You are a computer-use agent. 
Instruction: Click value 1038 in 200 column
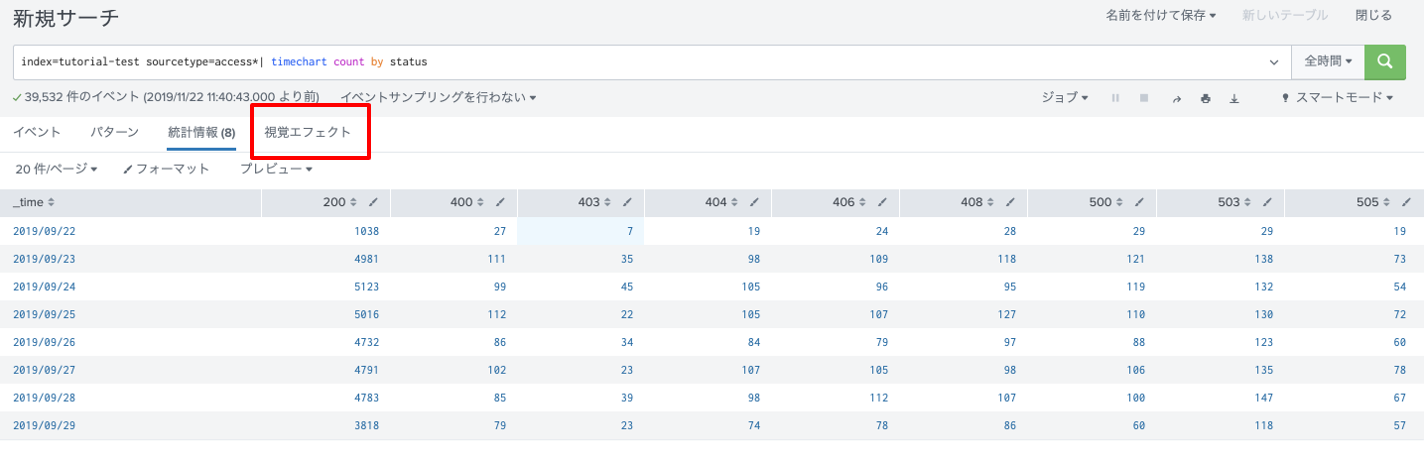coord(367,231)
